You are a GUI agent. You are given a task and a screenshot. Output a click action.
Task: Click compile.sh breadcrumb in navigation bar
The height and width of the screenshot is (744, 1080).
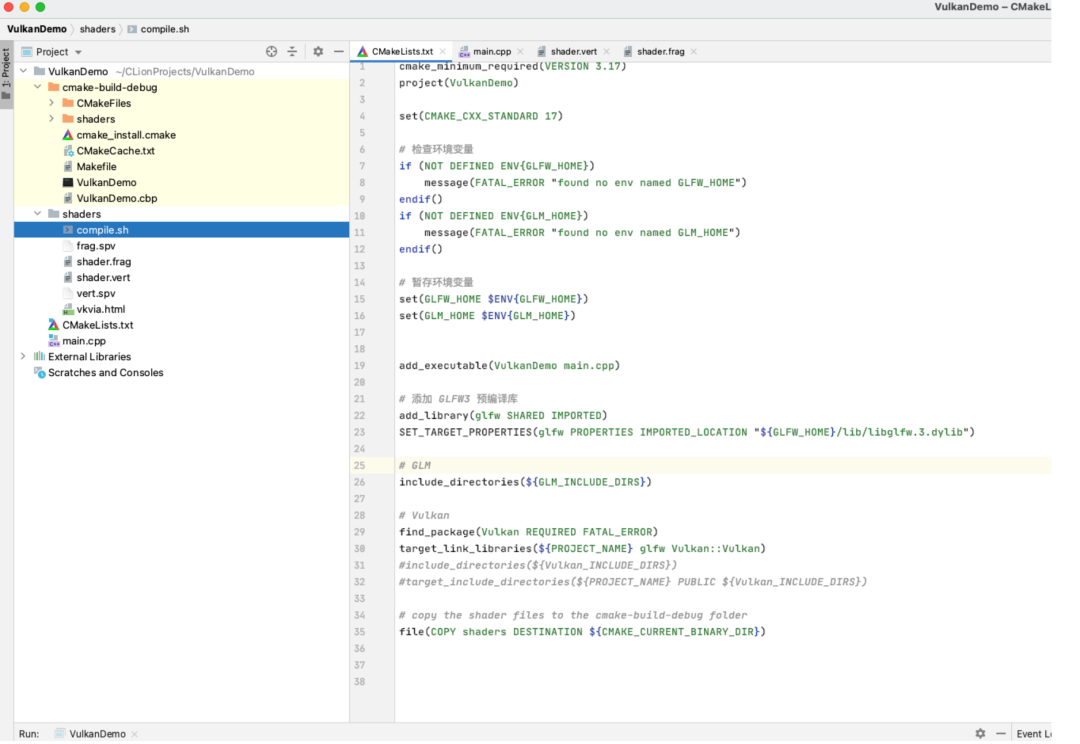(x=165, y=29)
